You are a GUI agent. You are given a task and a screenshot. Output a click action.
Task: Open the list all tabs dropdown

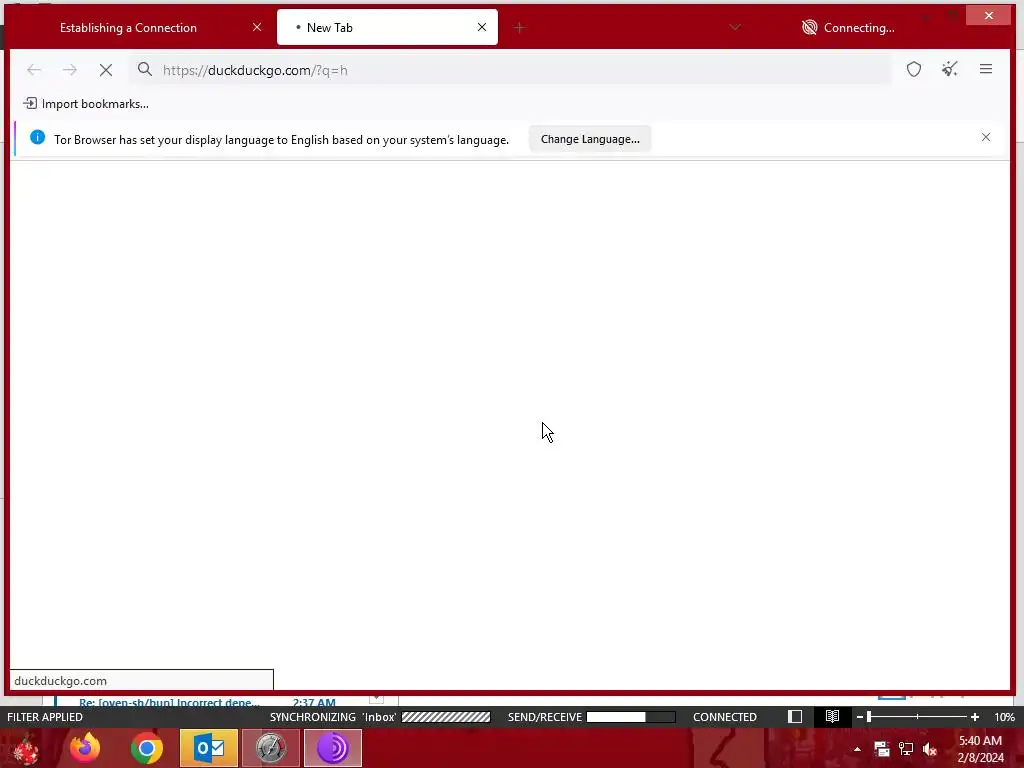[735, 27]
